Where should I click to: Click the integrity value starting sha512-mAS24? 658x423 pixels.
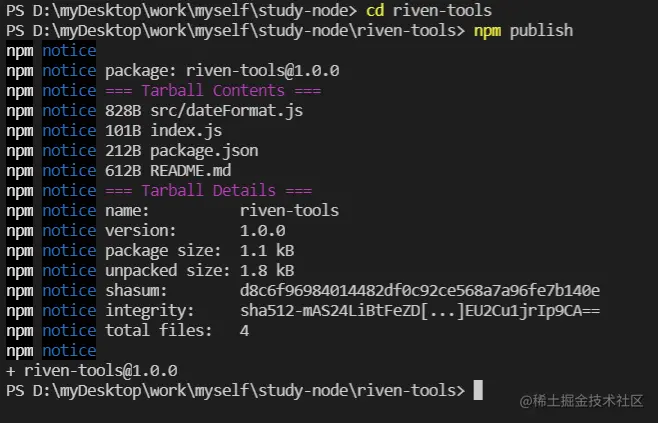[x=420, y=311]
